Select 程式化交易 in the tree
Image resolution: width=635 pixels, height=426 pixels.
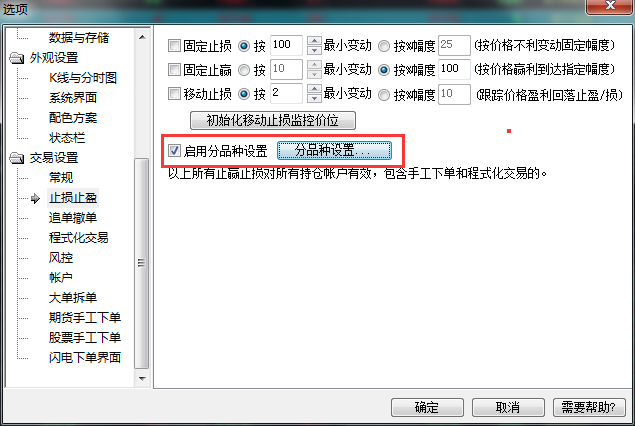(x=79, y=238)
